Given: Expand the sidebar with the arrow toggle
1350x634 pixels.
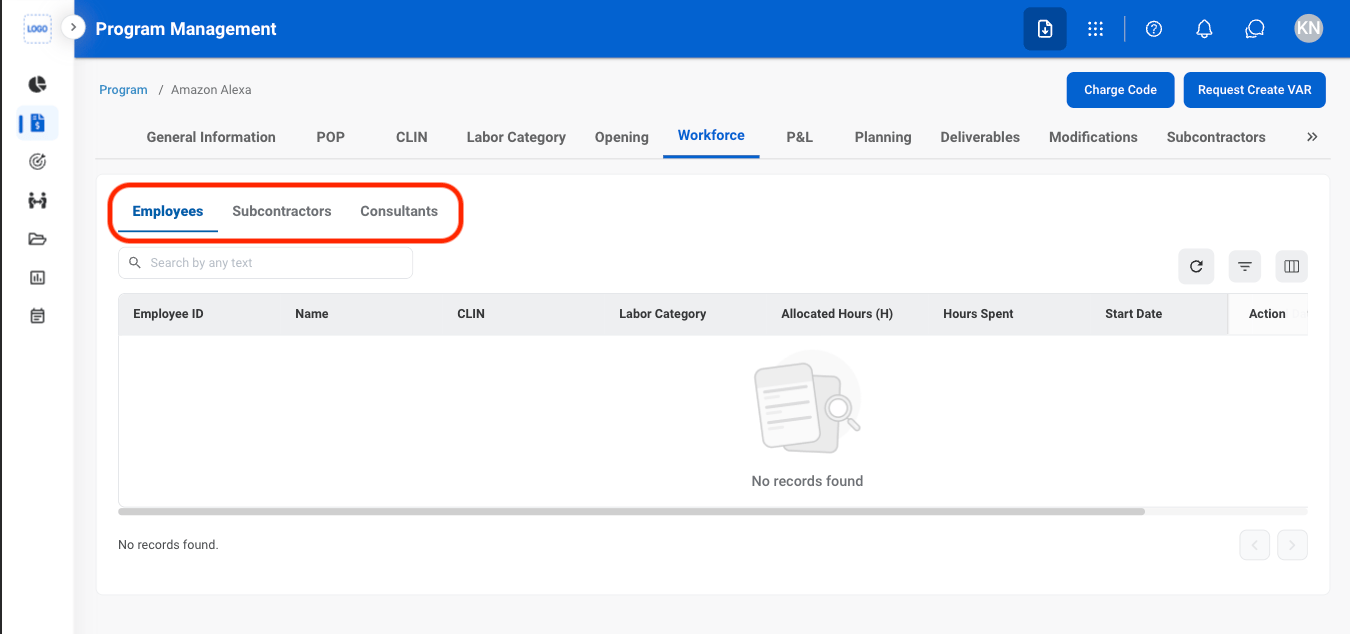Looking at the screenshot, I should point(73,28).
